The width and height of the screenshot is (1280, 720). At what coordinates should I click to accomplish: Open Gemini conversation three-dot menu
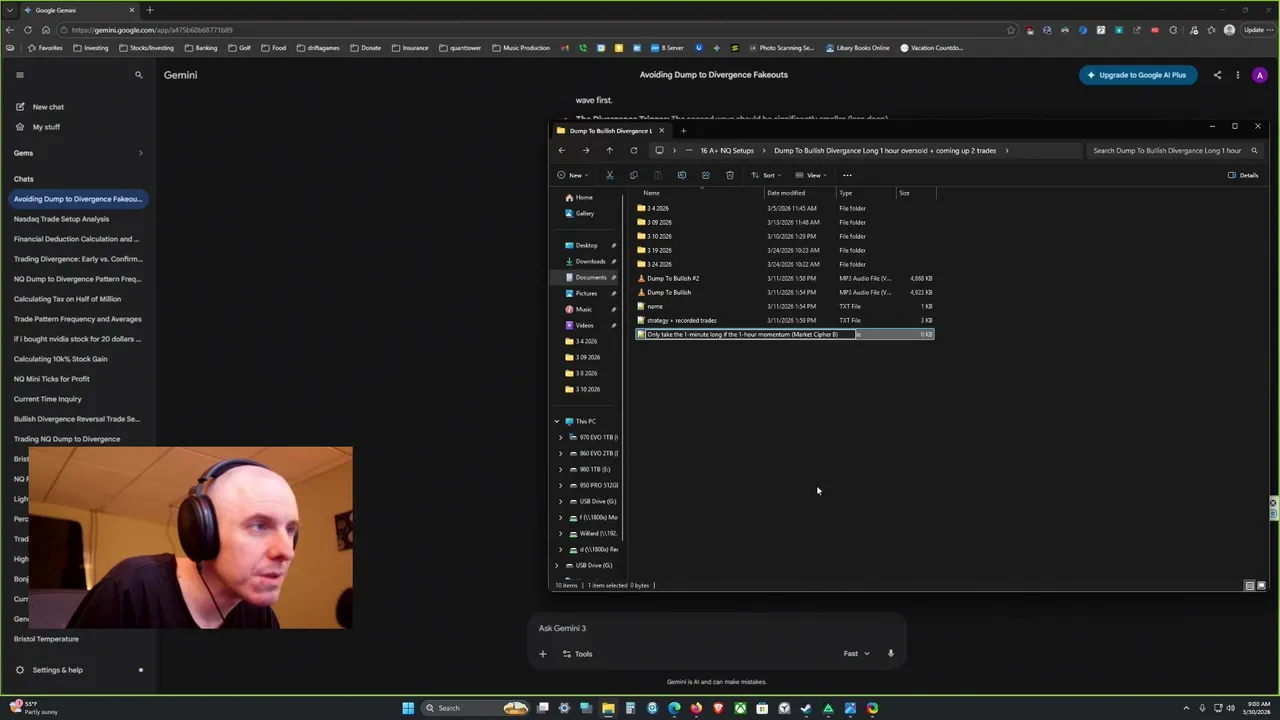1237,75
